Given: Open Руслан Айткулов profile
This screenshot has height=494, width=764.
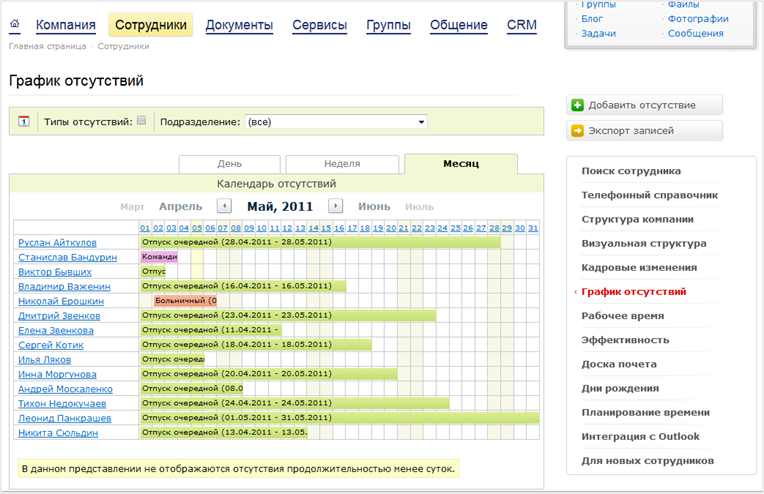Looking at the screenshot, I should (x=57, y=243).
